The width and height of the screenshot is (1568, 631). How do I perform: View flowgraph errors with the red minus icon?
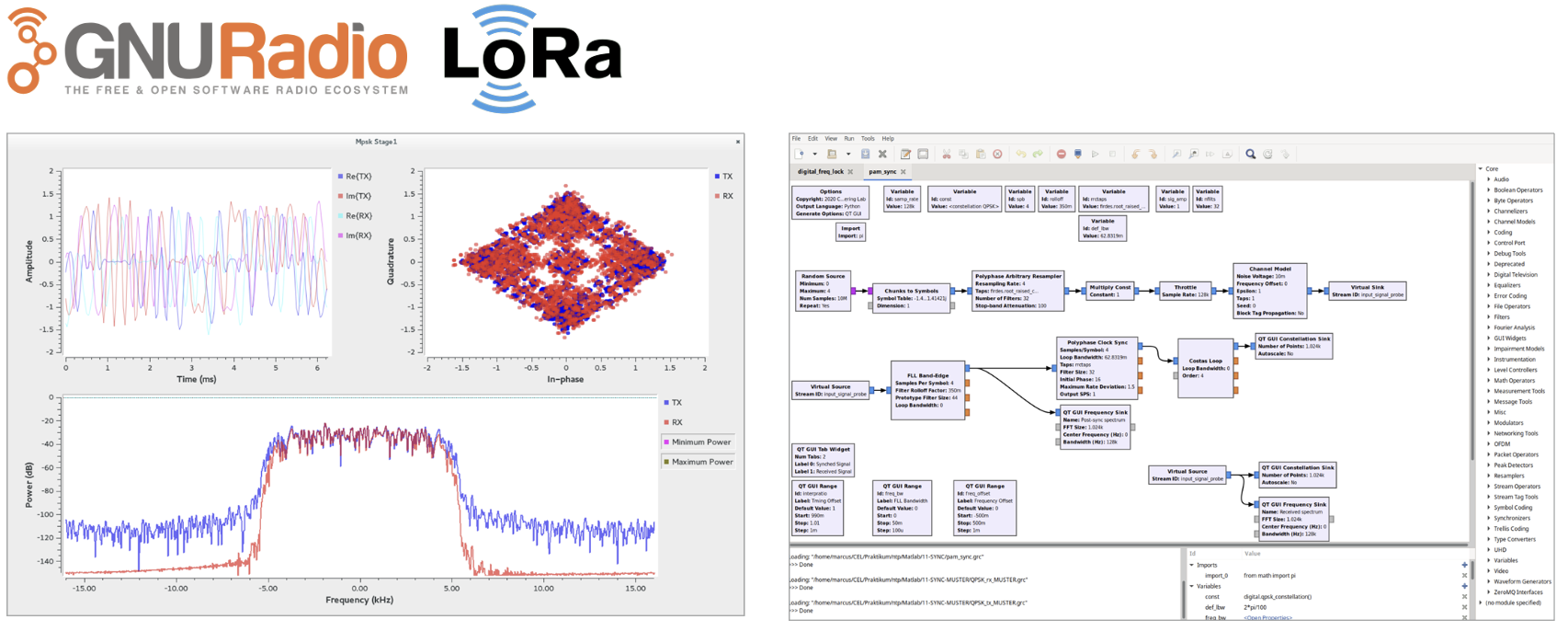1061,155
